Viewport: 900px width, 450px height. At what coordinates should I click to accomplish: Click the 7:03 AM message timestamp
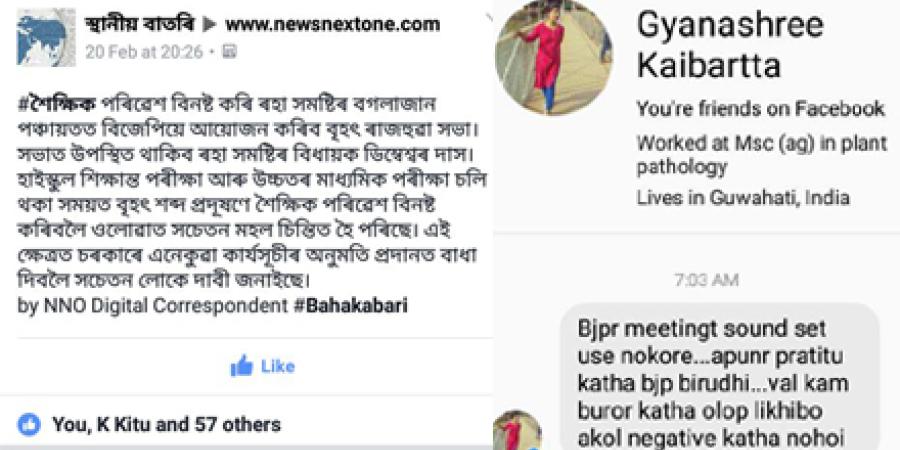click(x=707, y=281)
